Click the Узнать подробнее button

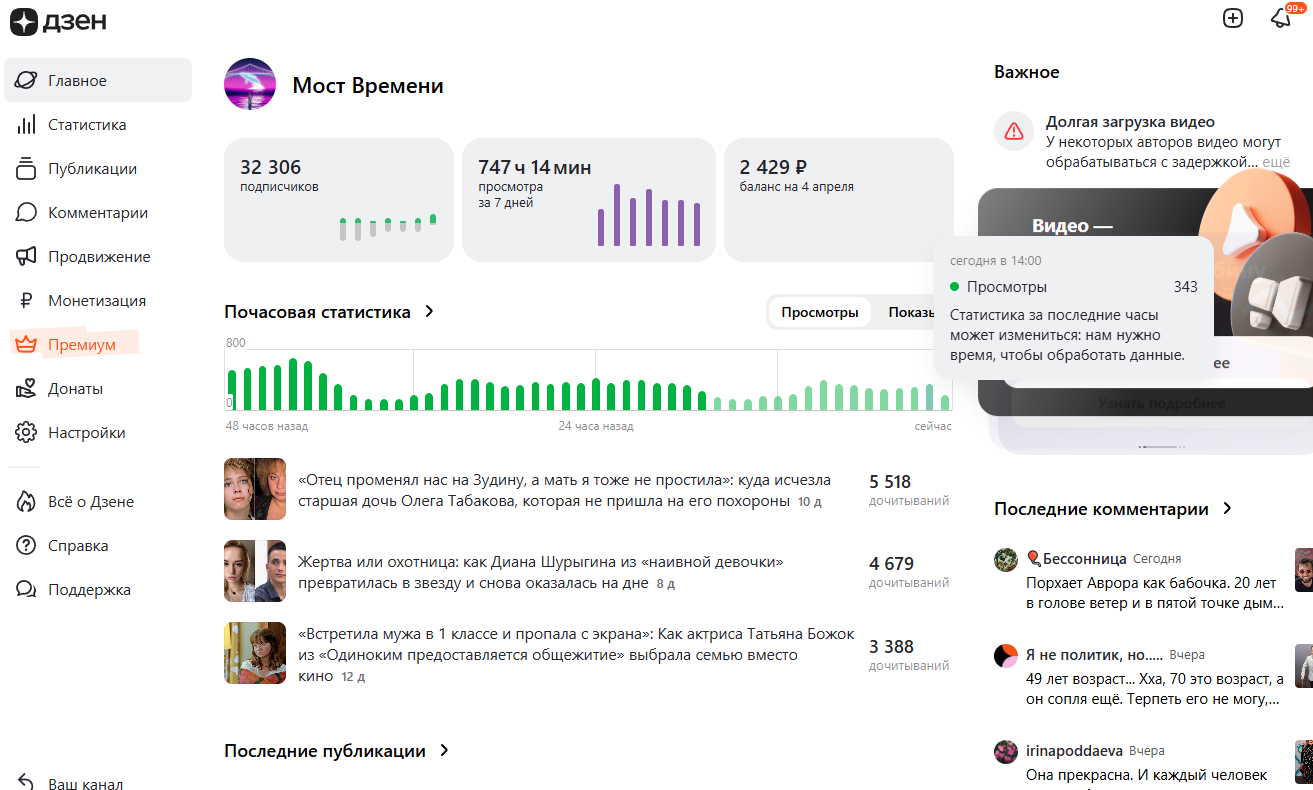tap(1162, 404)
